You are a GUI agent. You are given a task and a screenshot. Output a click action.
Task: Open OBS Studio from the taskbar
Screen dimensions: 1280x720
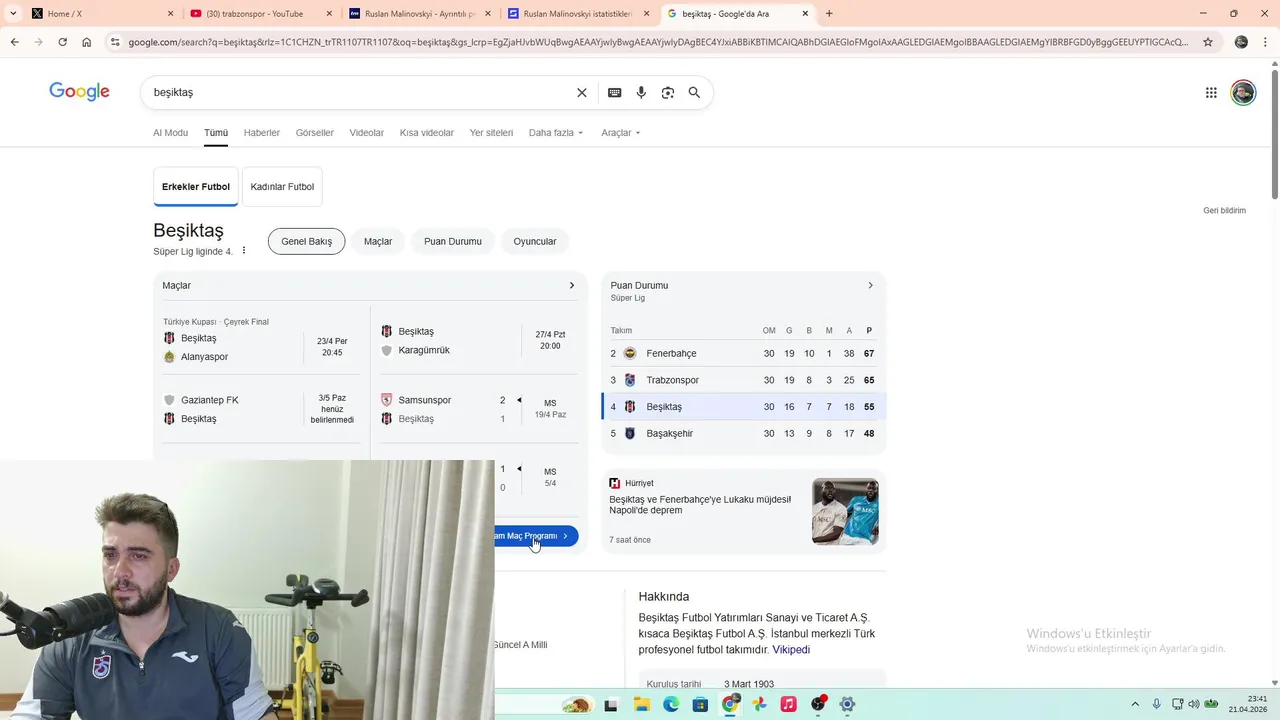(x=818, y=704)
